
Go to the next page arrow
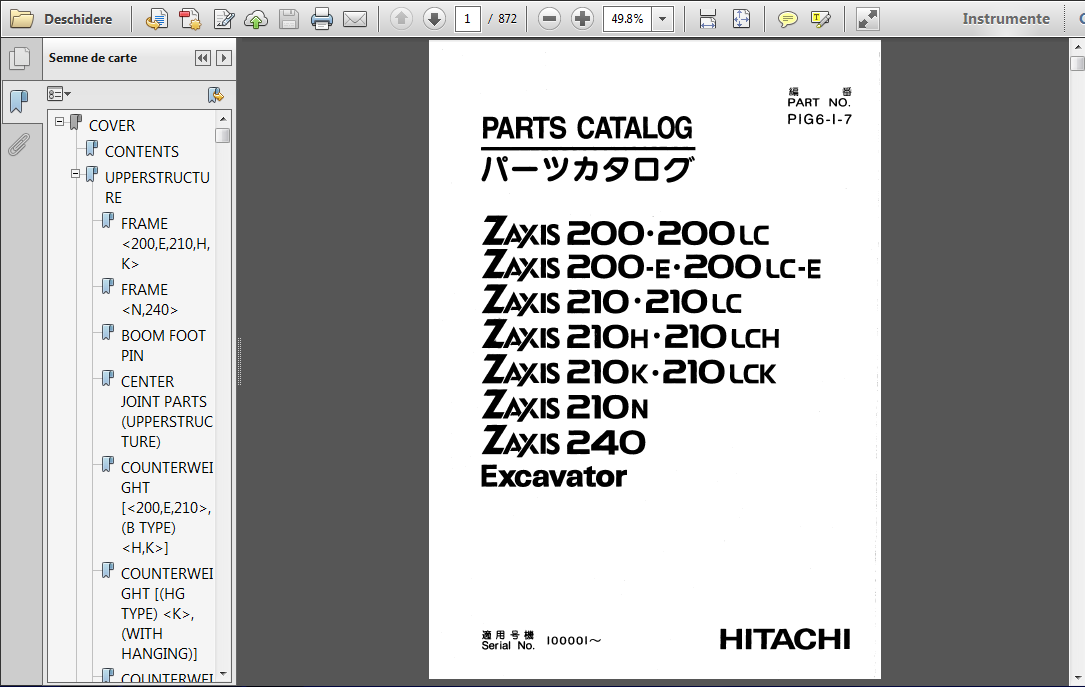coord(435,19)
